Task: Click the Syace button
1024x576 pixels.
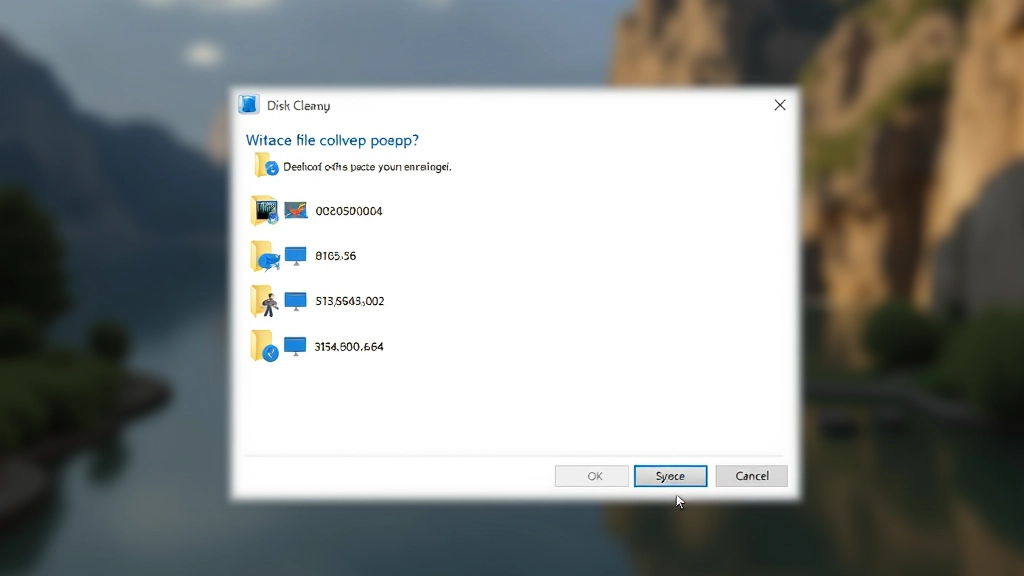Action: 670,476
